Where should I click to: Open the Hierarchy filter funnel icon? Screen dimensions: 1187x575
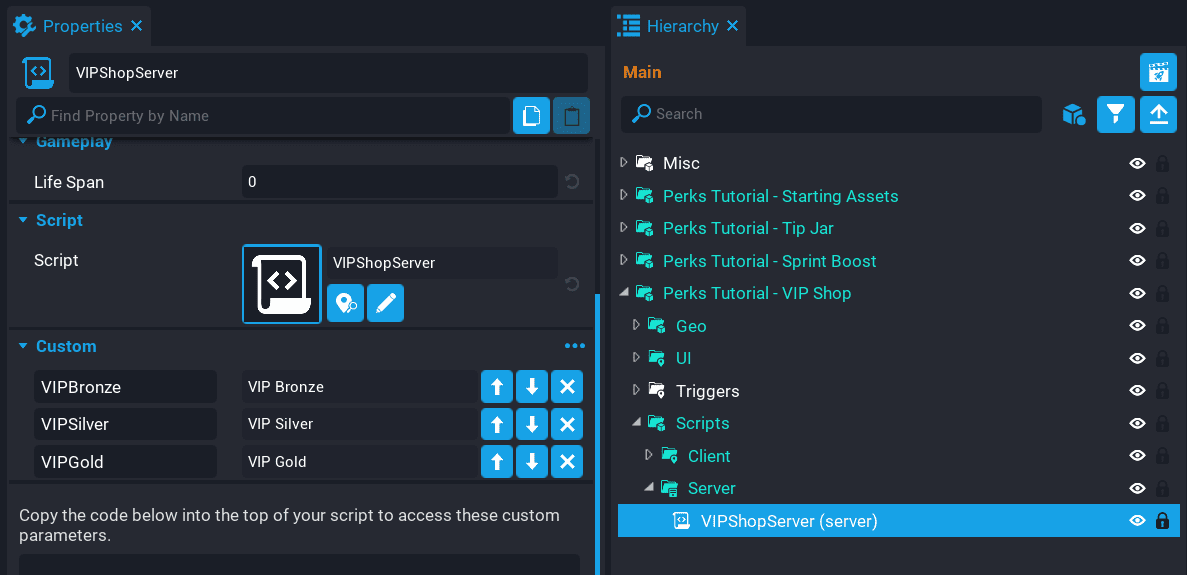tap(1115, 114)
